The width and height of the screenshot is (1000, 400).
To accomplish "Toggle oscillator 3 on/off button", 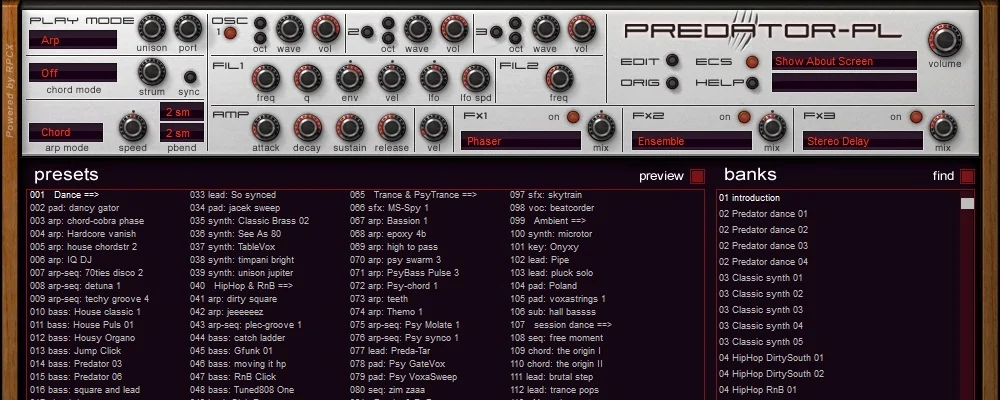I will coord(496,32).
